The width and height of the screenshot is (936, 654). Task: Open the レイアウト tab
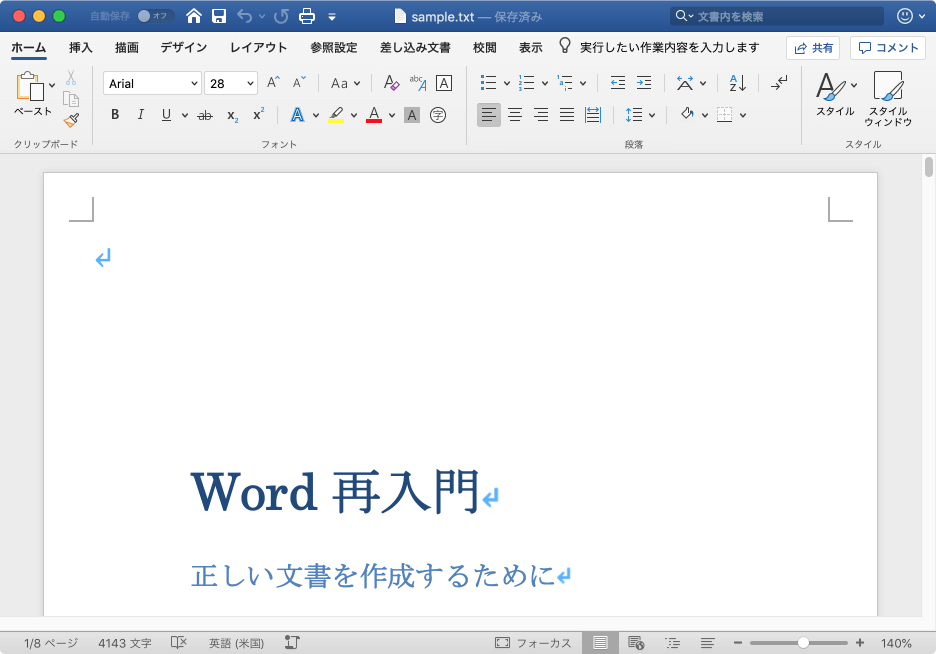click(258, 47)
